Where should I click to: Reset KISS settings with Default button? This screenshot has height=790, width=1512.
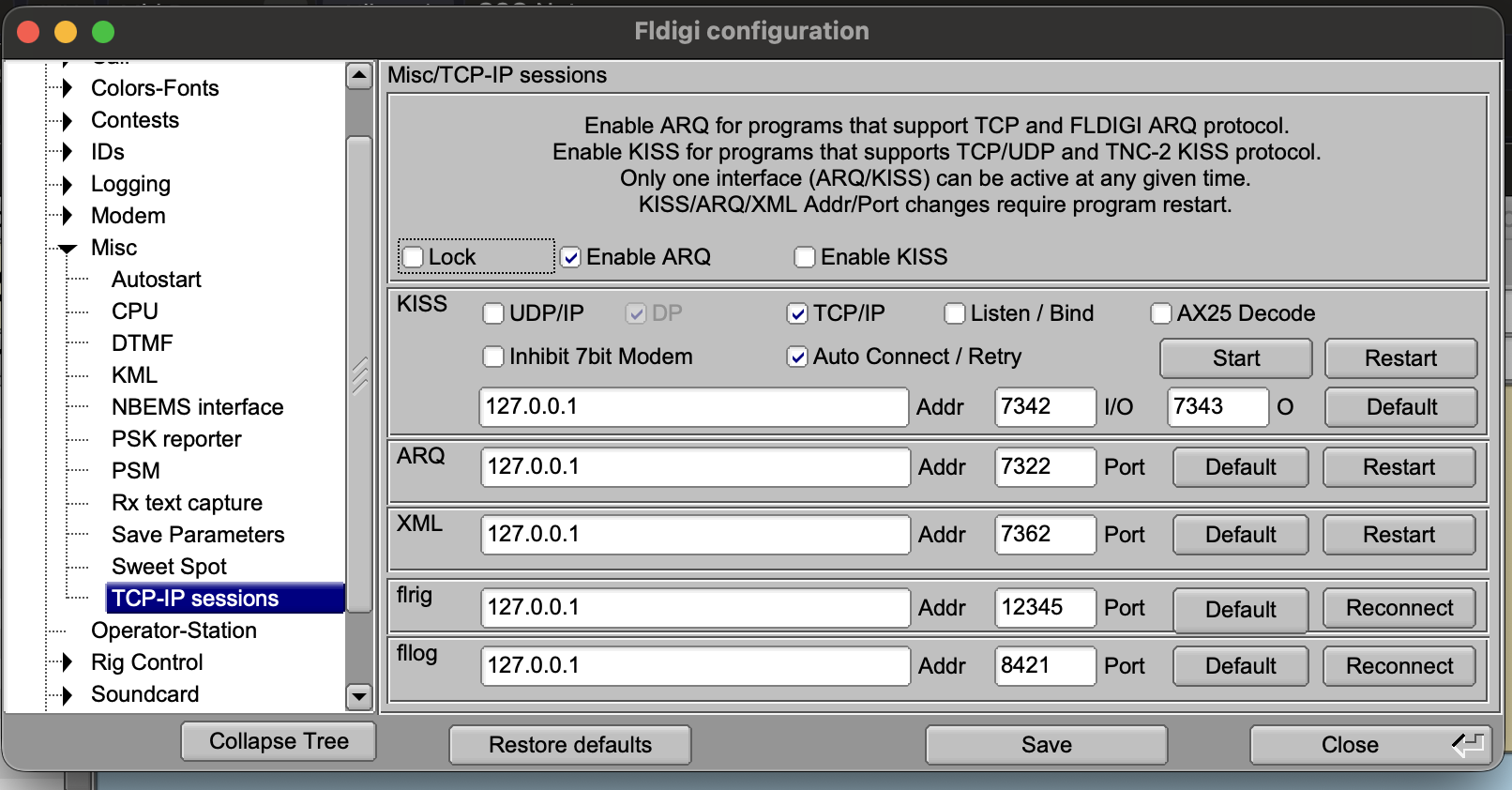point(1400,407)
